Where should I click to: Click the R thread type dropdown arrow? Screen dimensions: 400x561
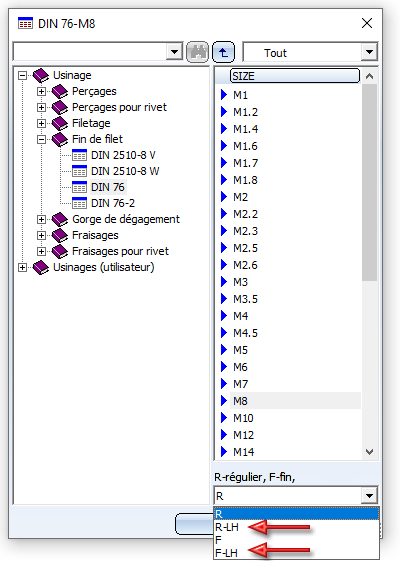point(369,496)
